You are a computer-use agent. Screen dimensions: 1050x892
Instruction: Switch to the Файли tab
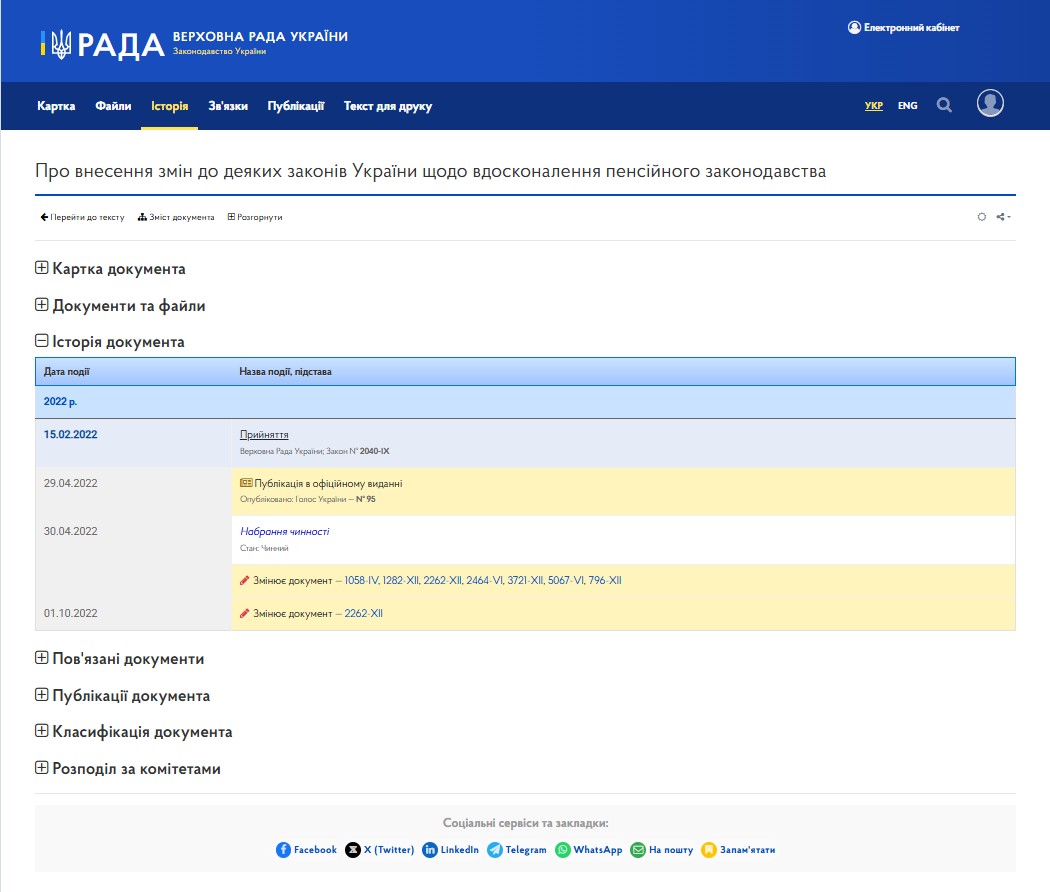113,106
